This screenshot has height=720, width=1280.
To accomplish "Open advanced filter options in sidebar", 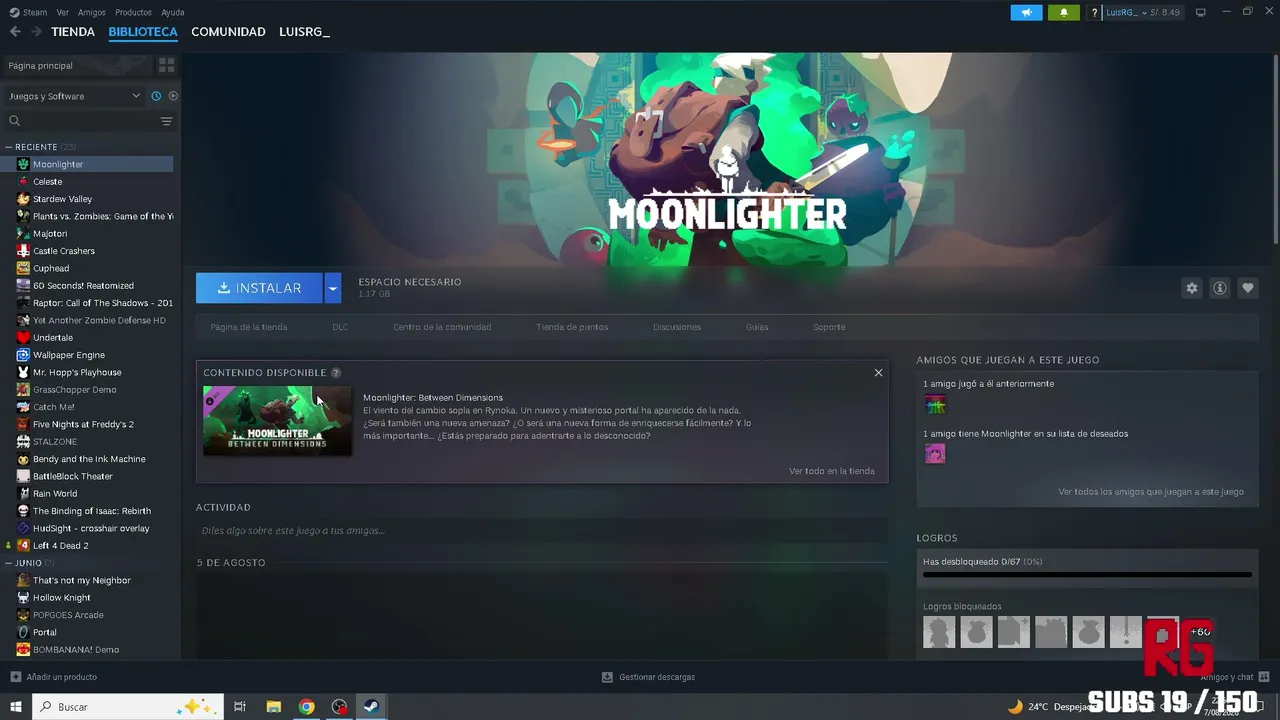I will (x=166, y=121).
